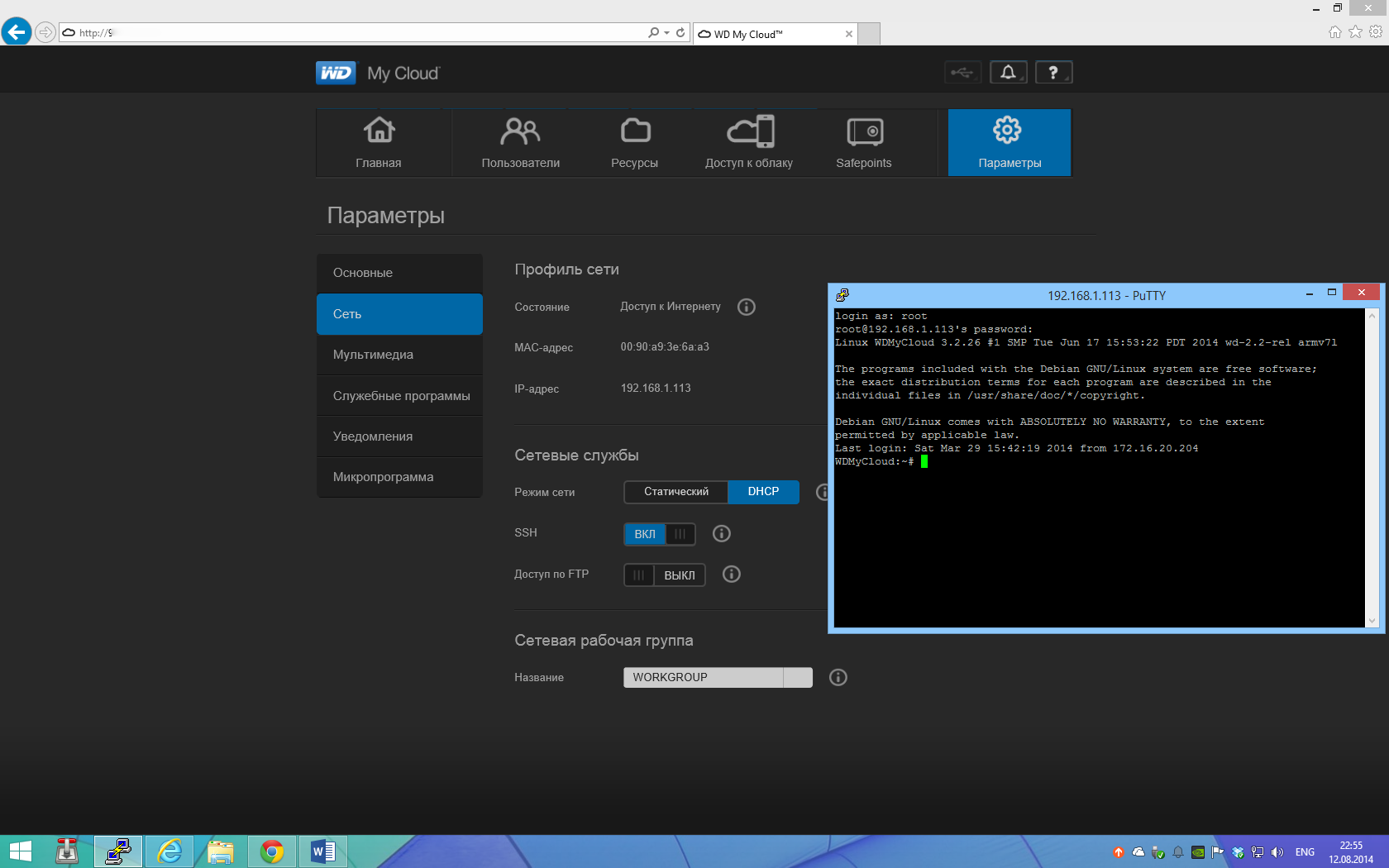Toggle the Доступ по FTP switch

tap(665, 575)
